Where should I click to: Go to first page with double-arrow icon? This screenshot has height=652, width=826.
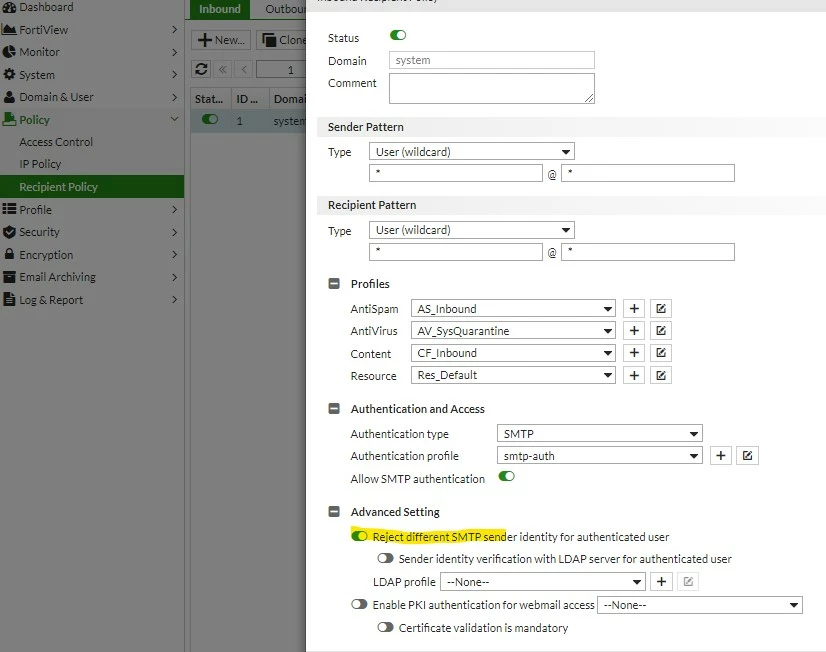[223, 69]
